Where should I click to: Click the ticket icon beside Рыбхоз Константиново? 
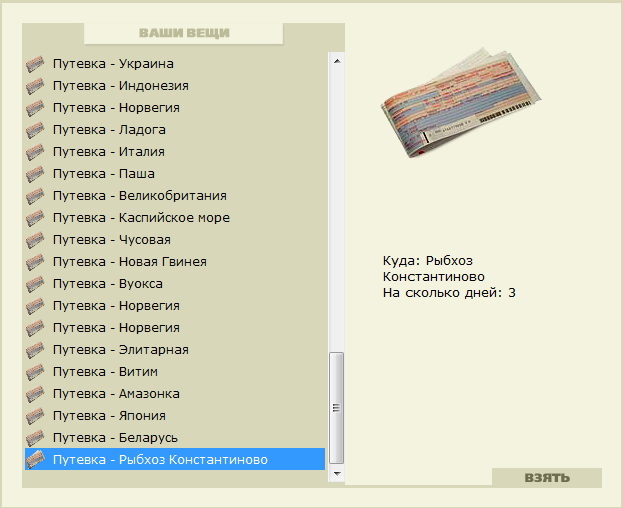click(35, 460)
